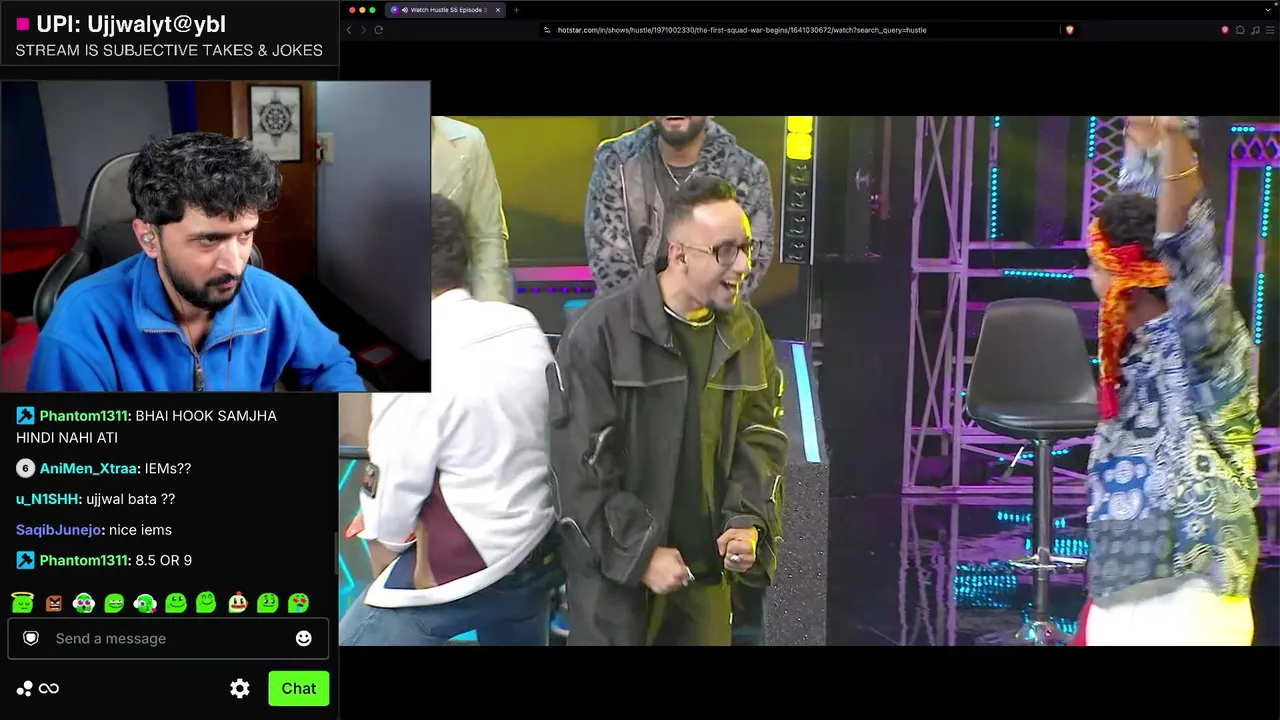Click badge next to '8.5 OR 9' message
Image resolution: width=1280 pixels, height=720 pixels.
pyautogui.click(x=25, y=560)
